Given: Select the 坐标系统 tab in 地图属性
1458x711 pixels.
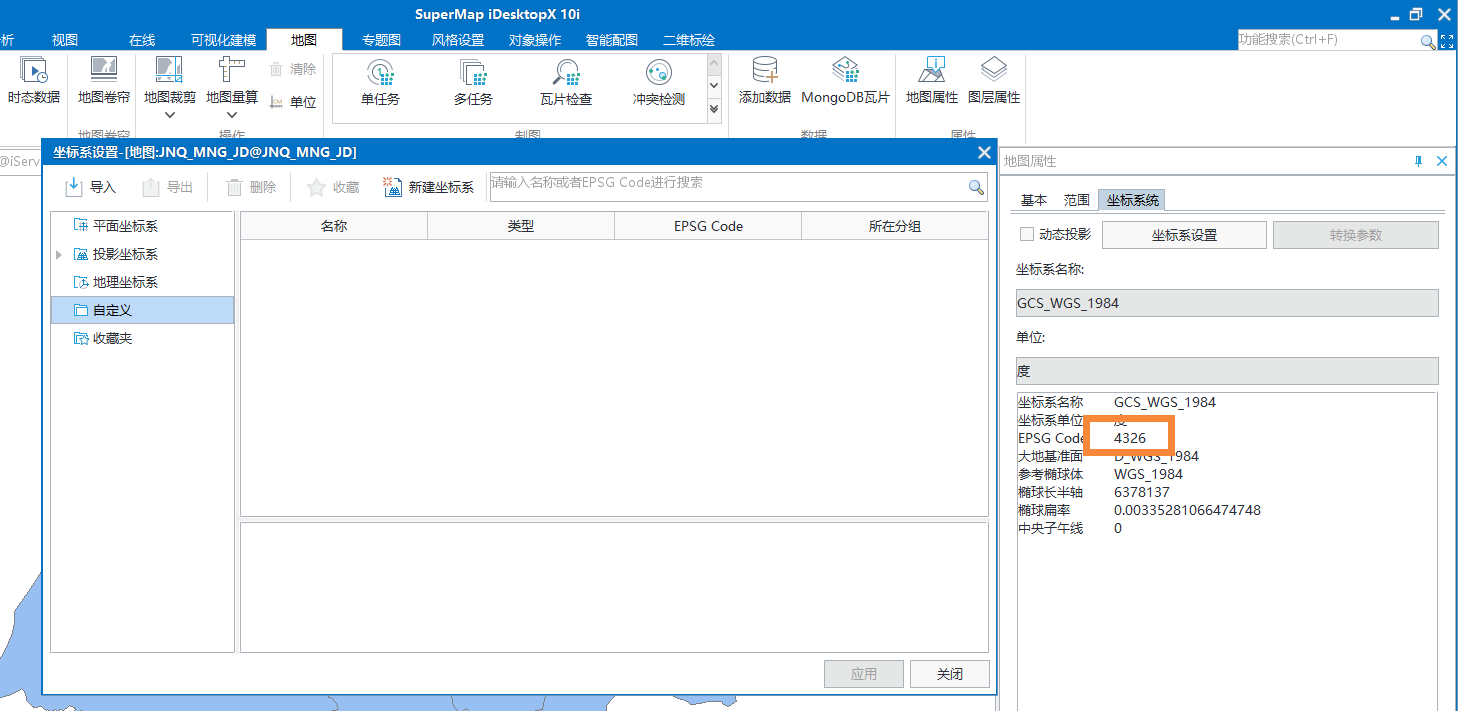Looking at the screenshot, I should click(1133, 200).
